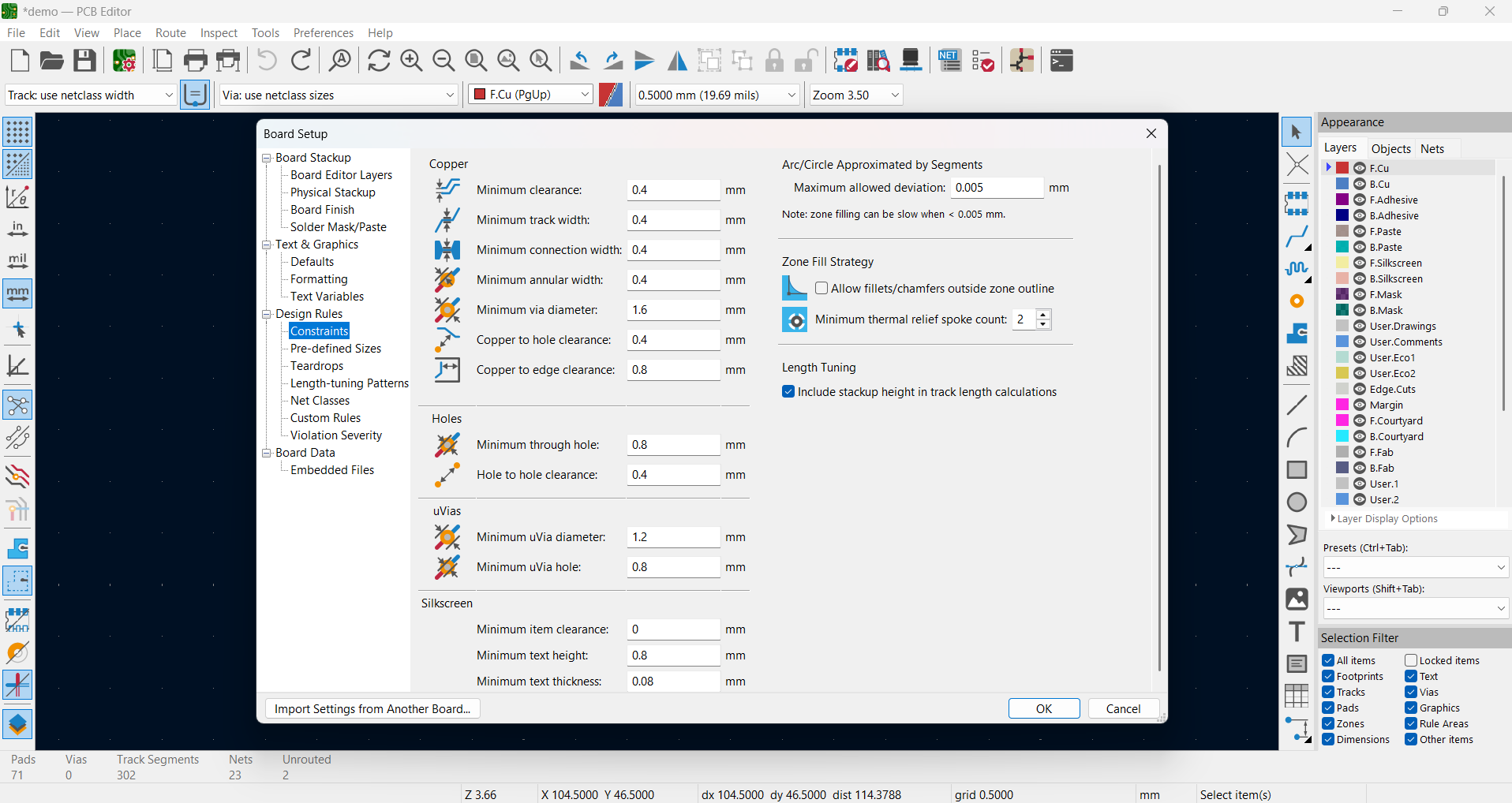The image size is (1512, 803).
Task: Toggle millimeters units button on left toolbar
Action: (17, 293)
